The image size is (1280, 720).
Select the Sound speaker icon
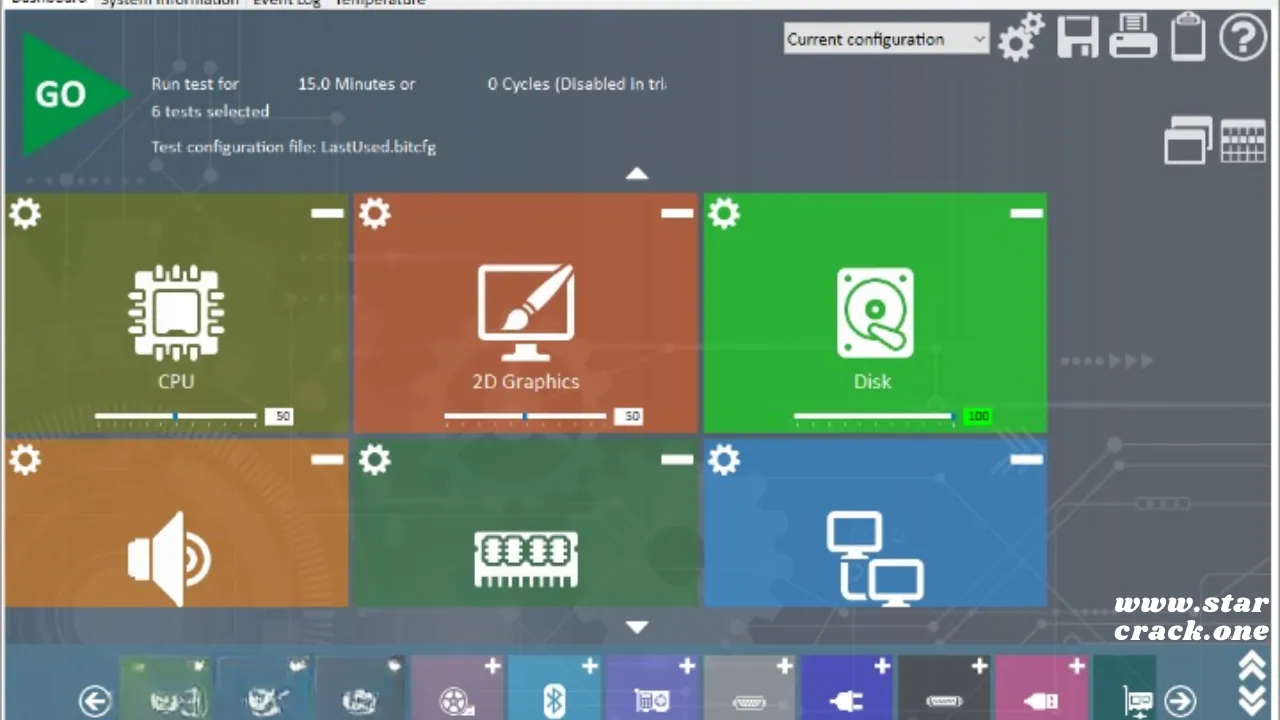coord(170,559)
